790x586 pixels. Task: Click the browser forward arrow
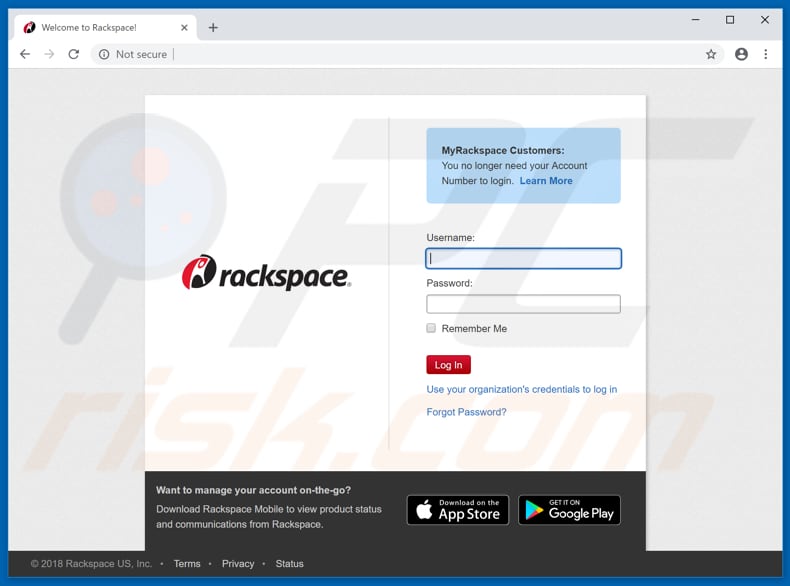[x=49, y=54]
